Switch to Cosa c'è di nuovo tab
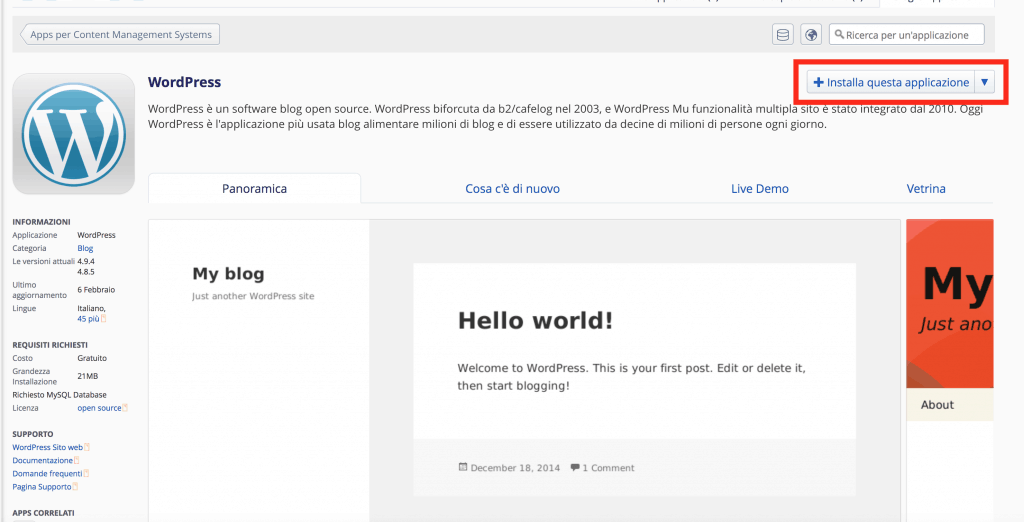Viewport: 1024px width, 522px height. point(512,189)
